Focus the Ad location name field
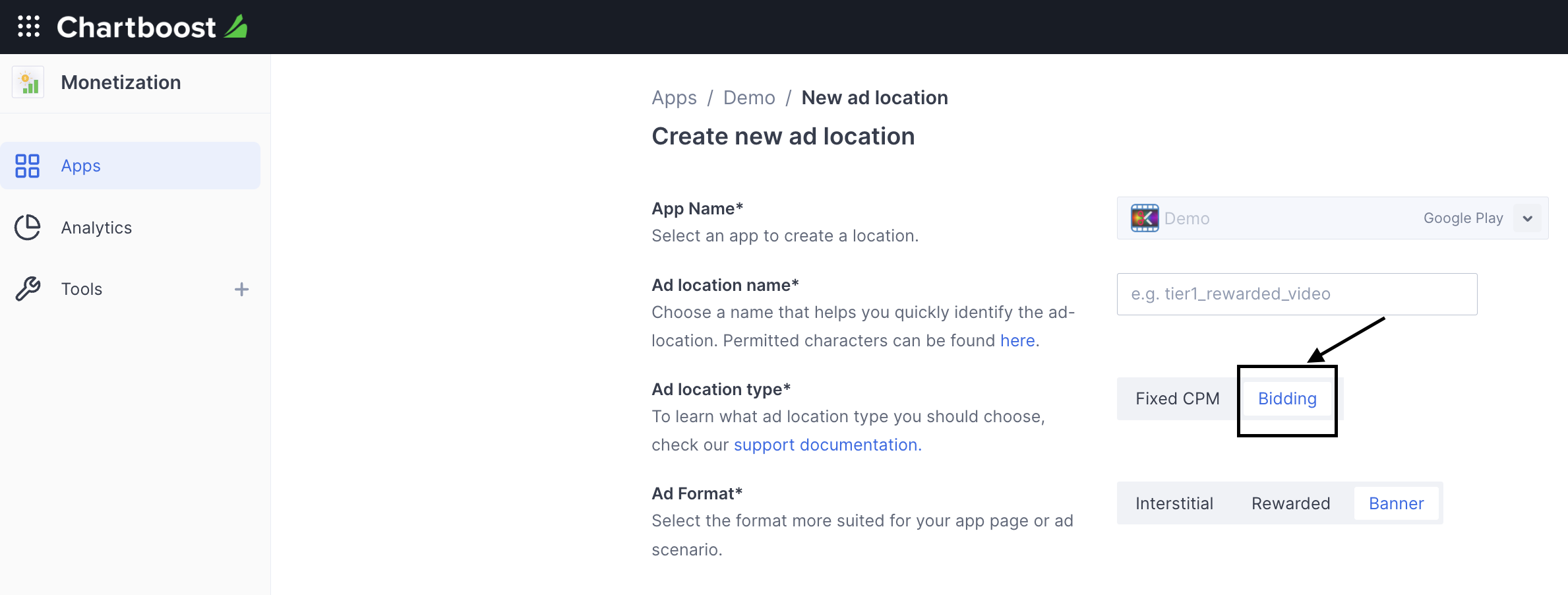The width and height of the screenshot is (1568, 595). pos(1296,294)
